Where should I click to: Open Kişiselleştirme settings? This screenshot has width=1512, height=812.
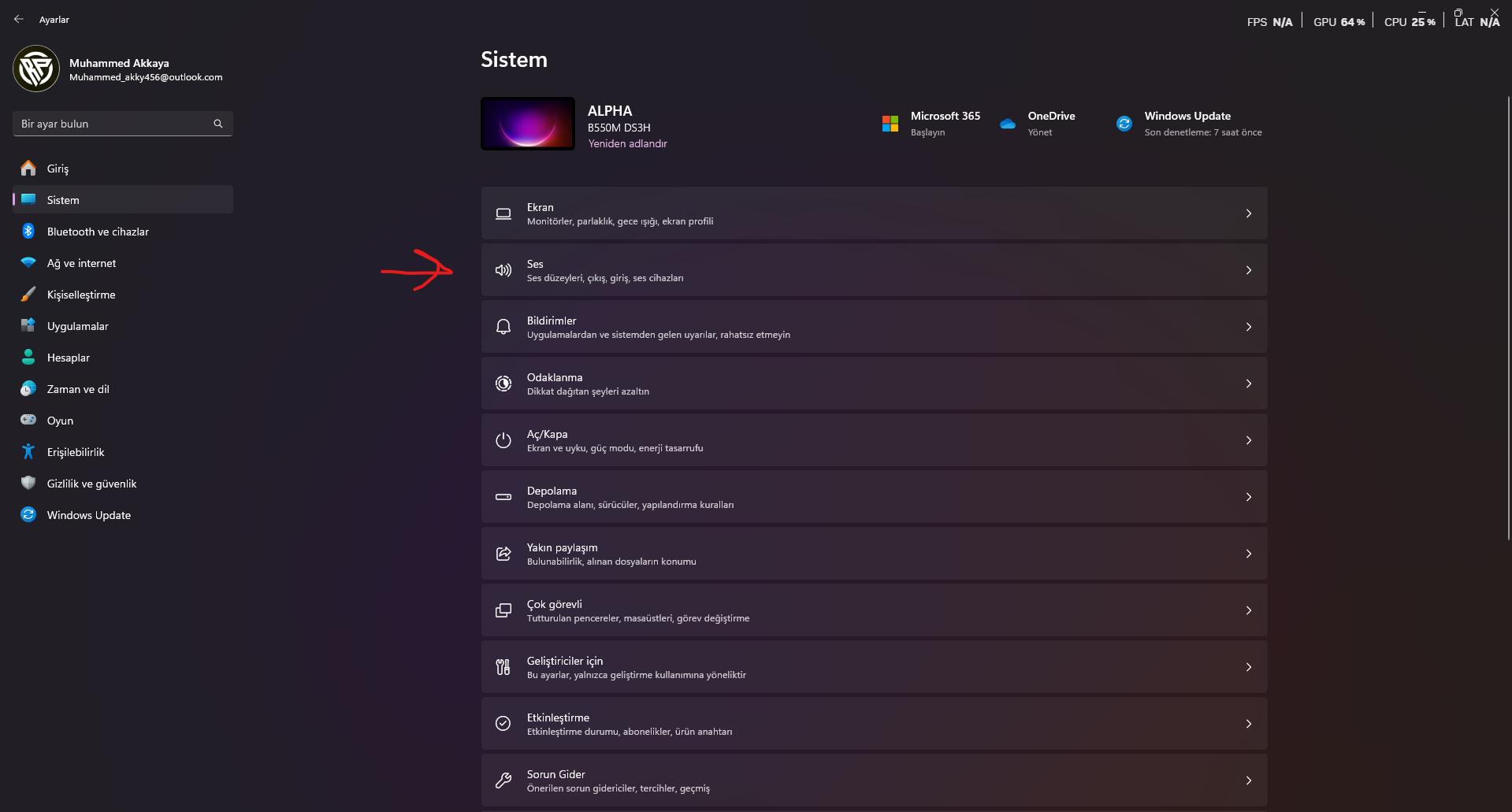(123, 294)
